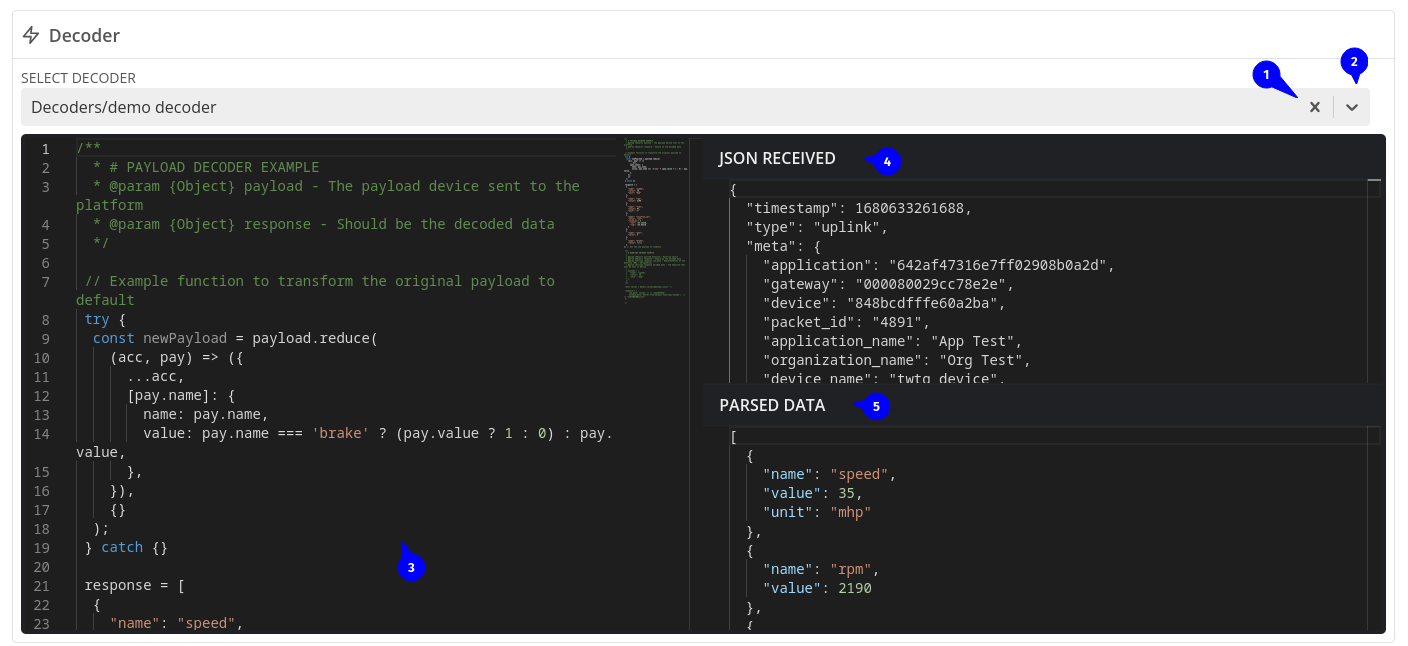1408x646 pixels.
Task: Click the '@param {Object} response' comment line
Action: click(x=323, y=224)
